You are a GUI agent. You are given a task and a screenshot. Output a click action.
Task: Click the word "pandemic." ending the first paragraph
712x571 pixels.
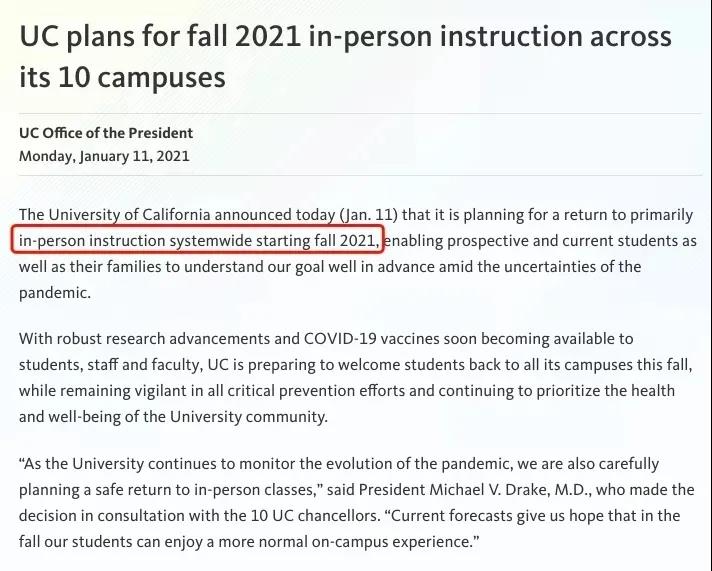(54, 293)
